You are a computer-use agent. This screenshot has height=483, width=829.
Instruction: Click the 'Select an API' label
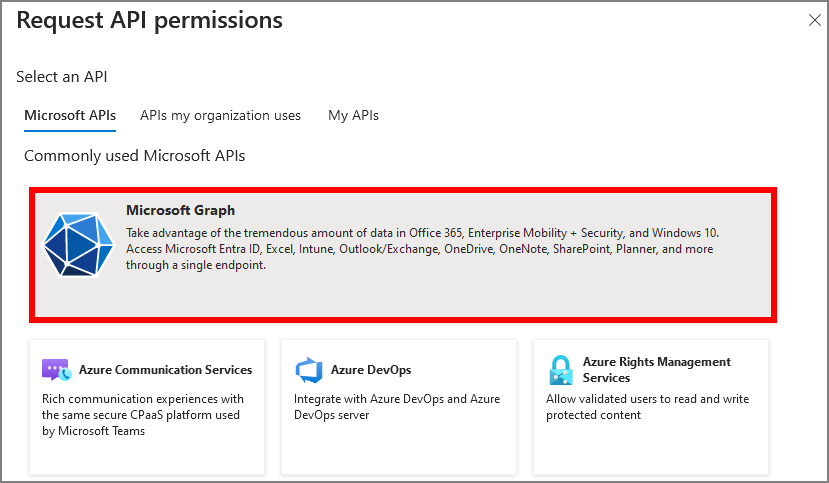click(62, 77)
